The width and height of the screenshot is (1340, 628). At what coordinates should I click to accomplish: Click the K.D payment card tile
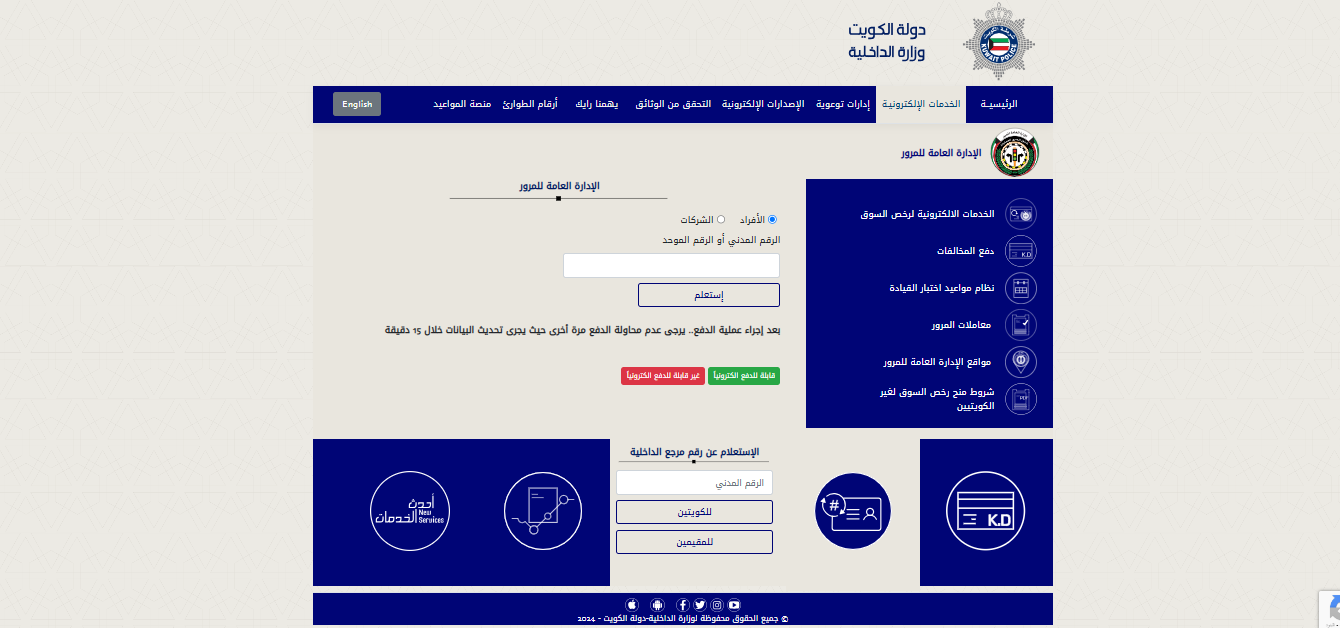click(985, 512)
